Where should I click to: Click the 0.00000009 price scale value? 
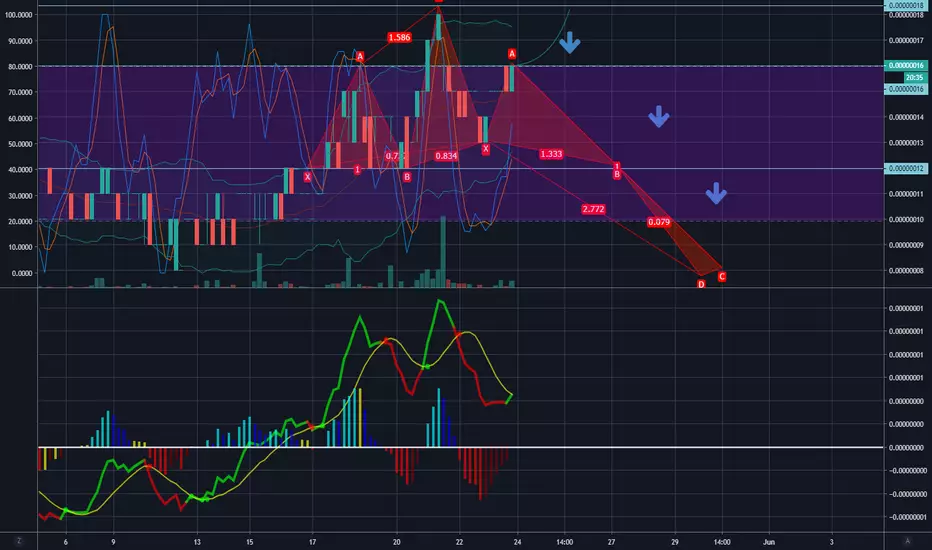coord(906,245)
